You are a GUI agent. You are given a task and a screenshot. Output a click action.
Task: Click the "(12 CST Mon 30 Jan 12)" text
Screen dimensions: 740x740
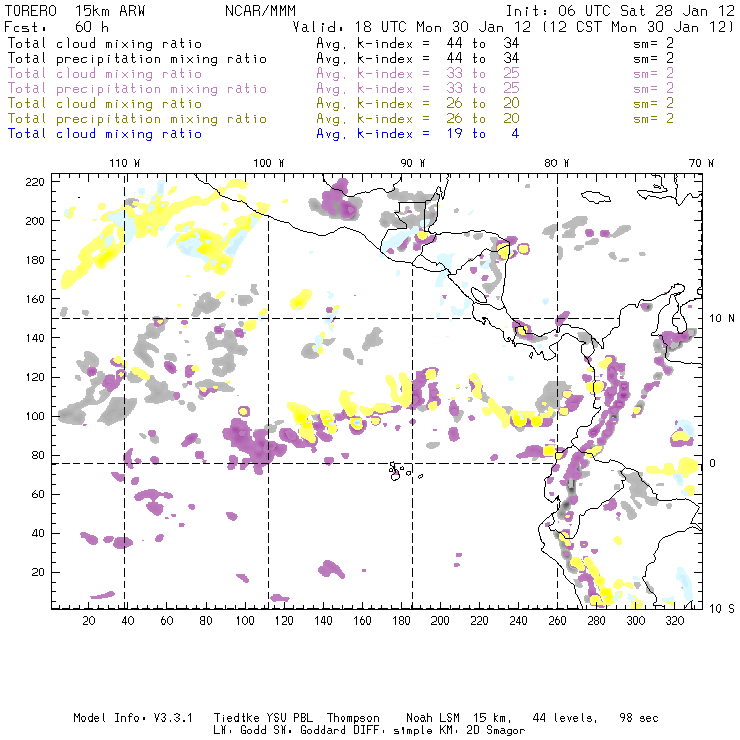(x=638, y=27)
